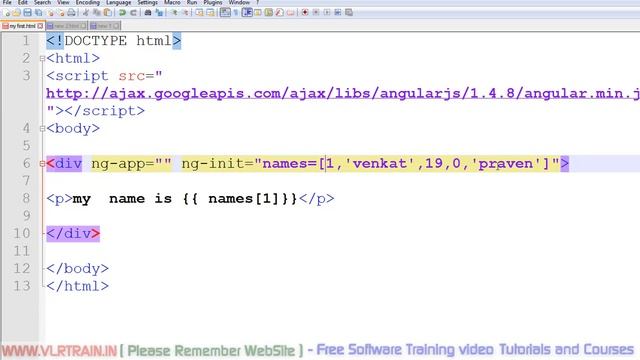Switch to the new 1 tab
Image resolution: width=640 pixels, height=360 pixels.
coord(105,26)
